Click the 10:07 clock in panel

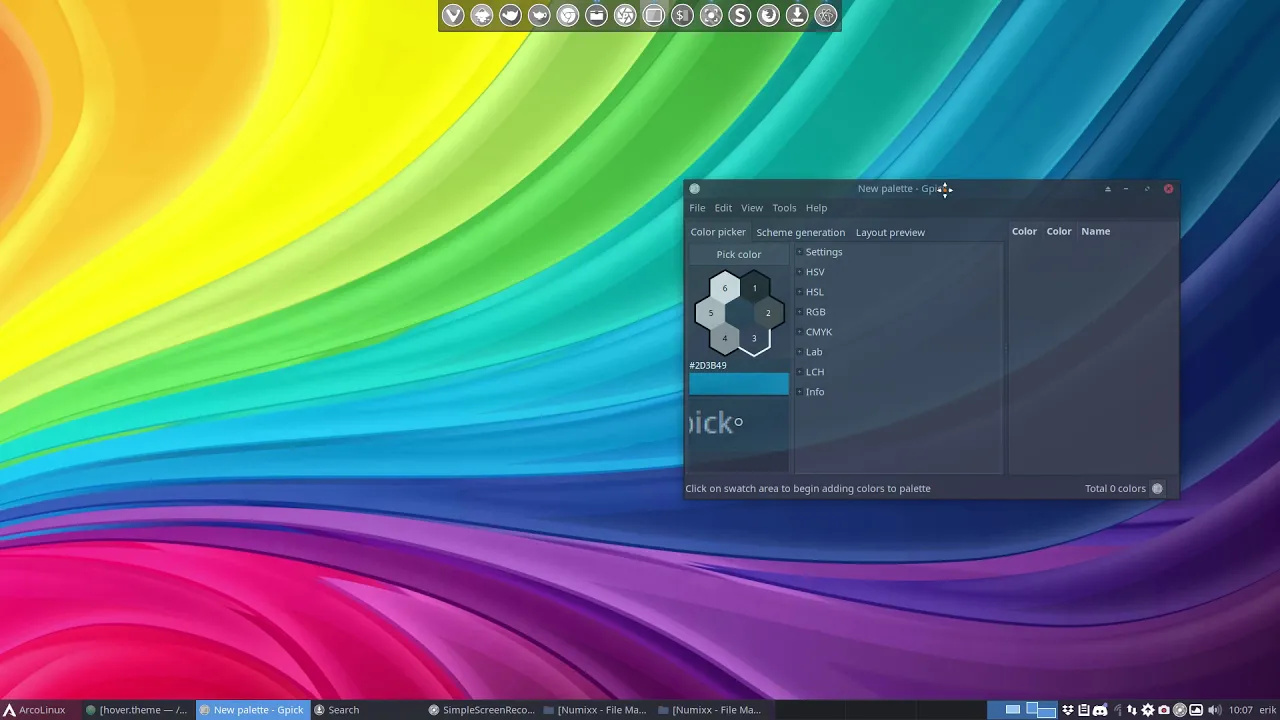click(1241, 710)
